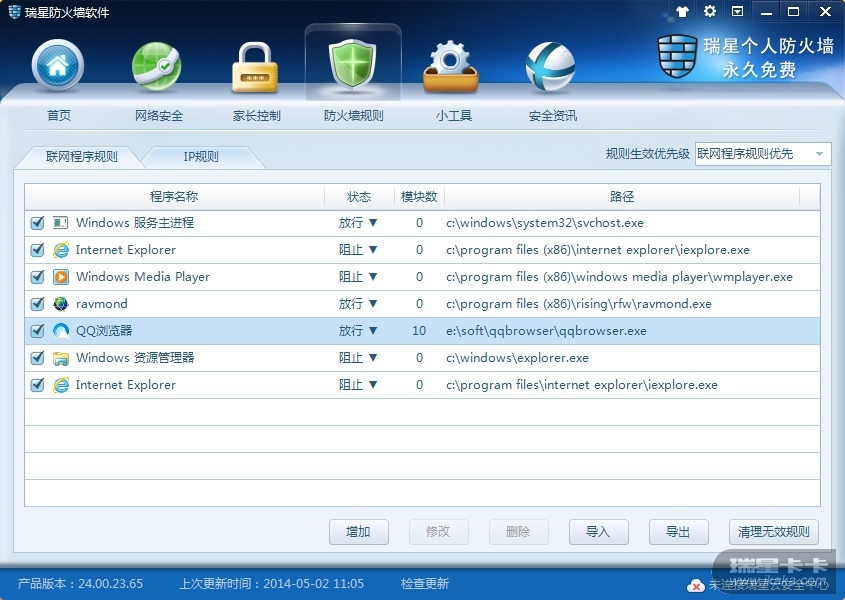Screen dimensions: 845x600
Task: Select the green shield Firewall Rules icon
Action: [x=353, y=65]
